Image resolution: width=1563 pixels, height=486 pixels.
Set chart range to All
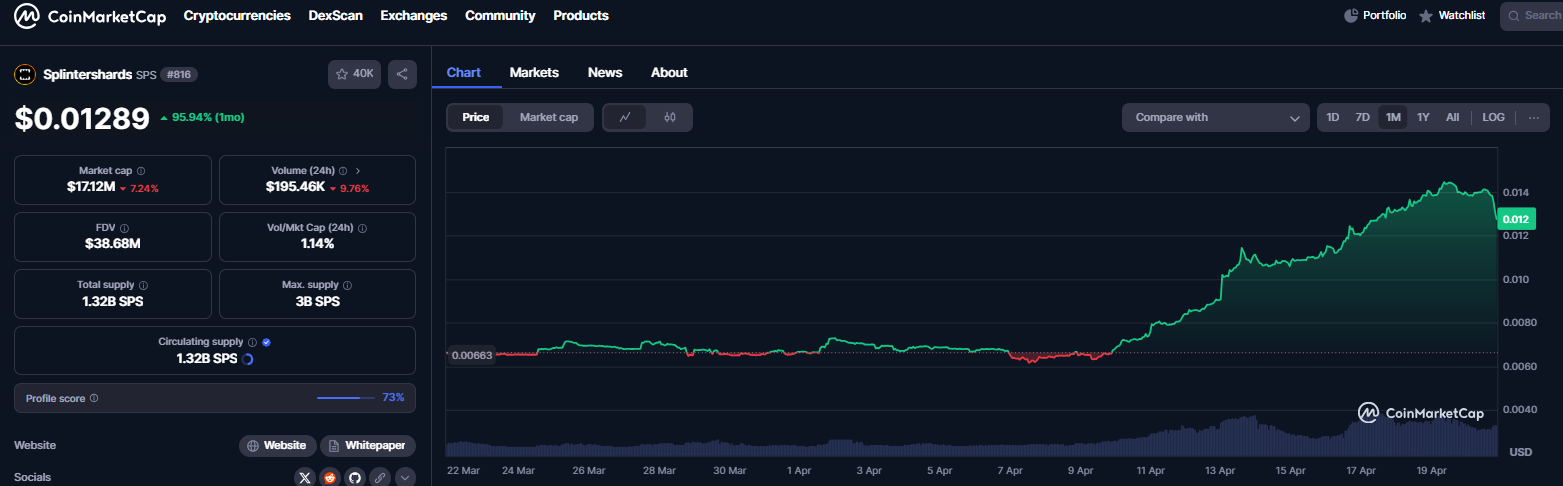pos(1452,117)
